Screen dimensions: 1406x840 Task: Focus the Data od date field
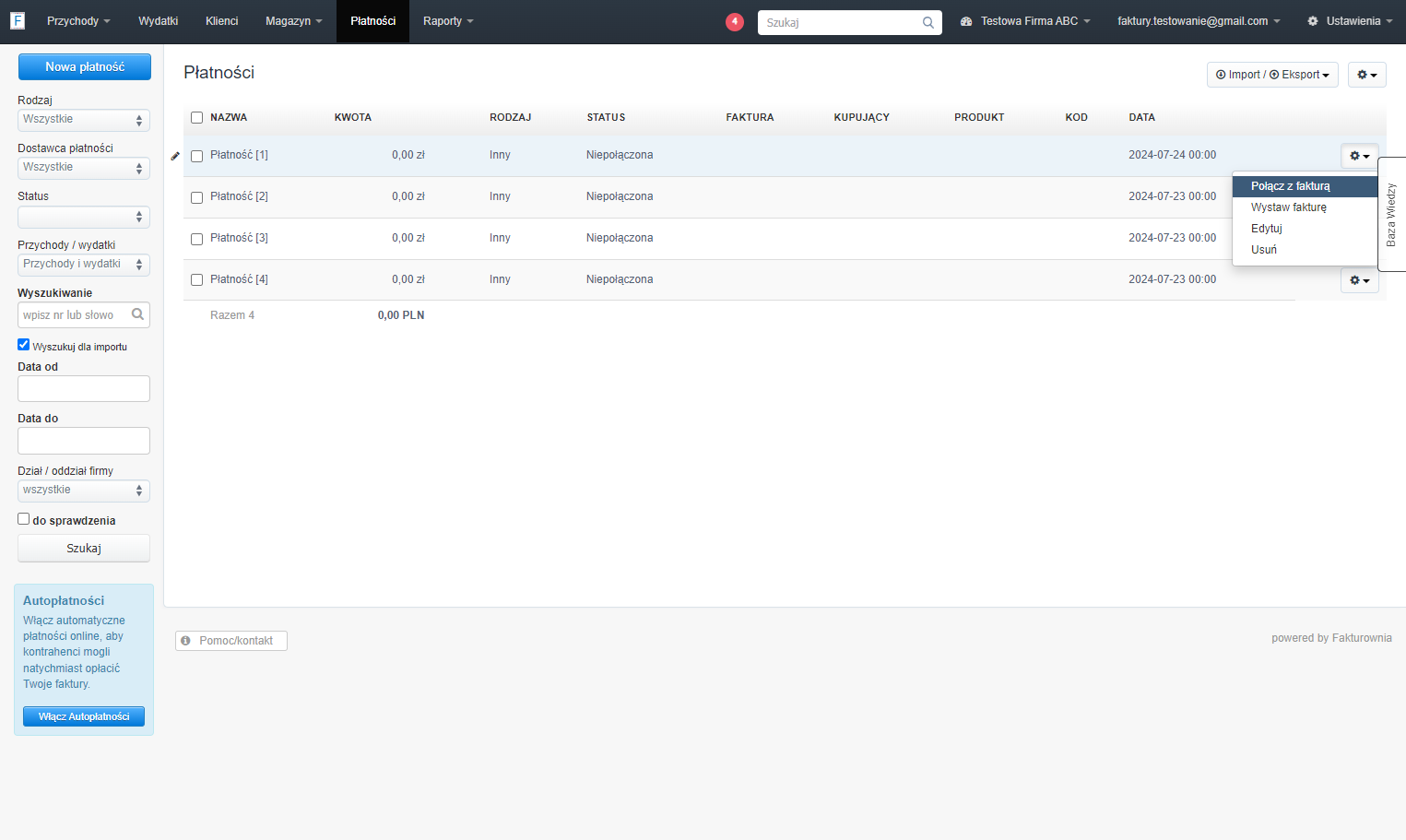84,389
